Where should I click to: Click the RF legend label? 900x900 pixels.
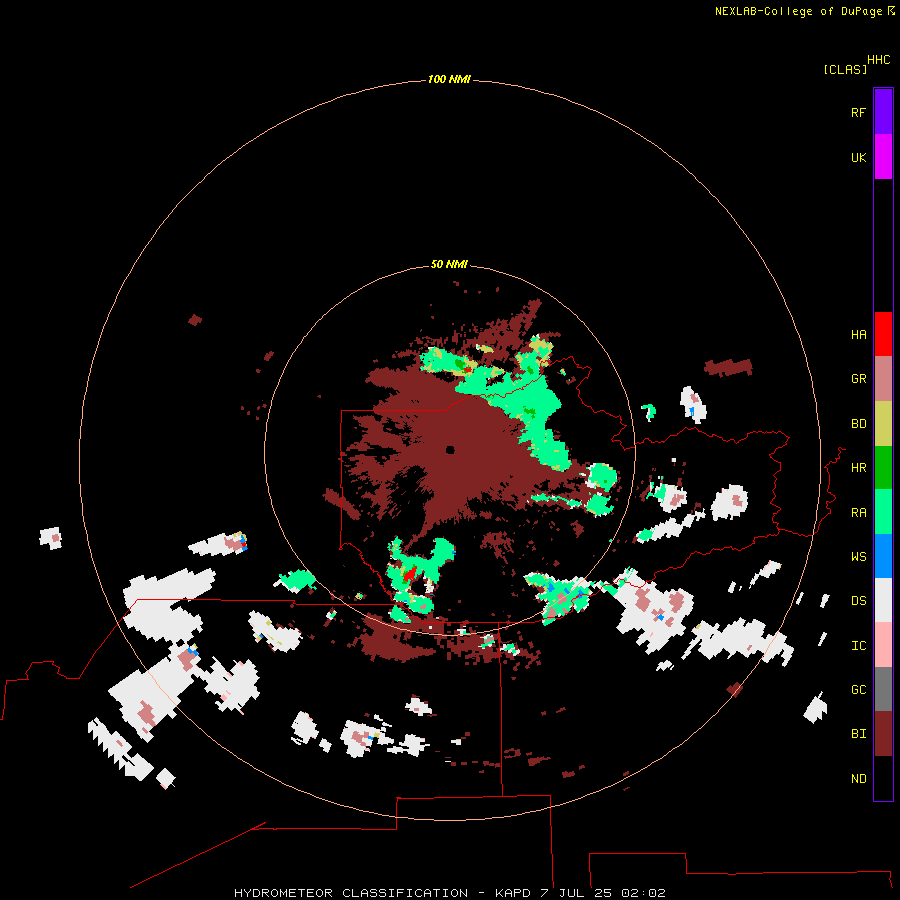pyautogui.click(x=858, y=112)
